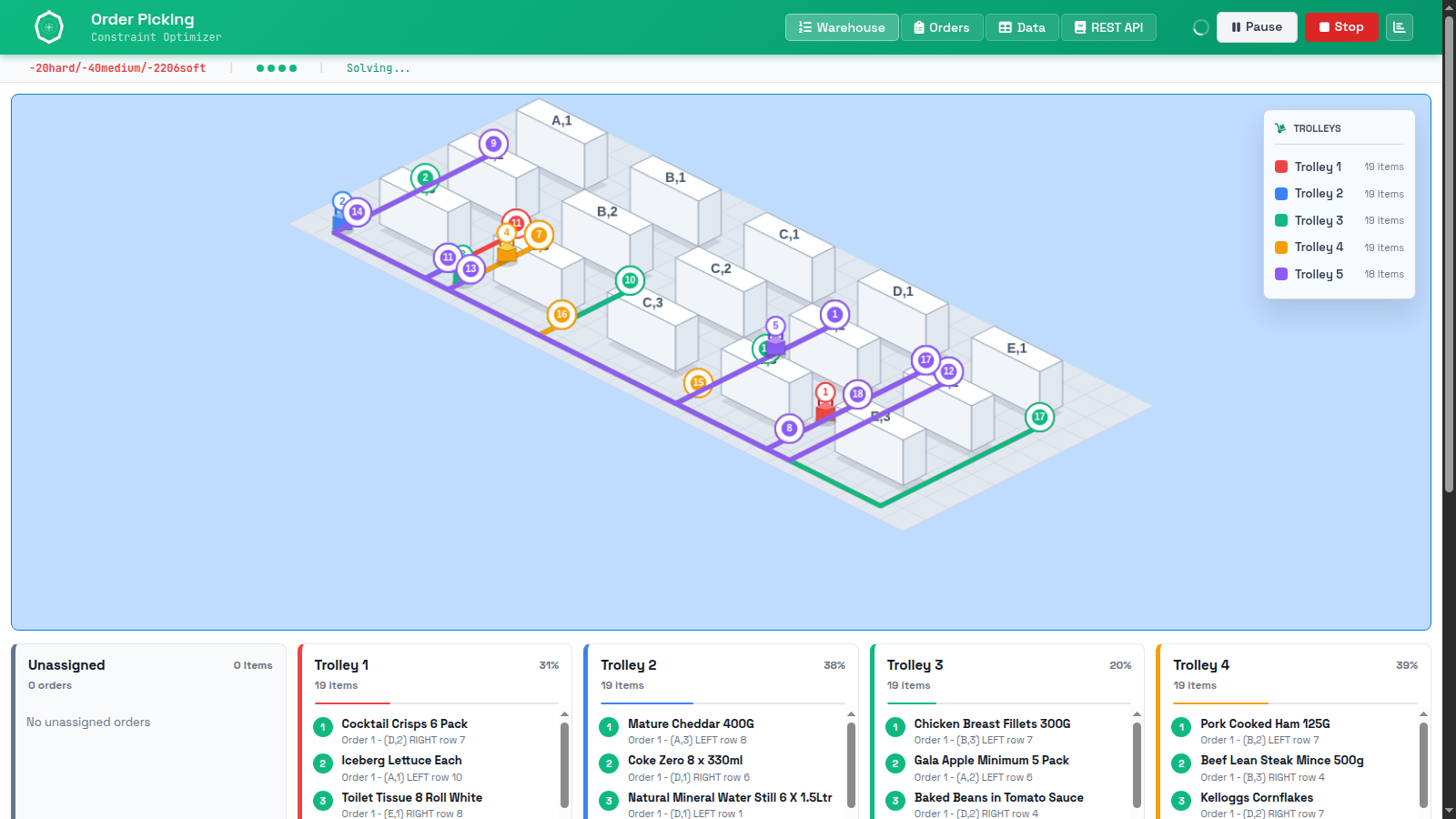The width and height of the screenshot is (1456, 819).
Task: Click red stop marker 11 on the map
Action: 516,222
